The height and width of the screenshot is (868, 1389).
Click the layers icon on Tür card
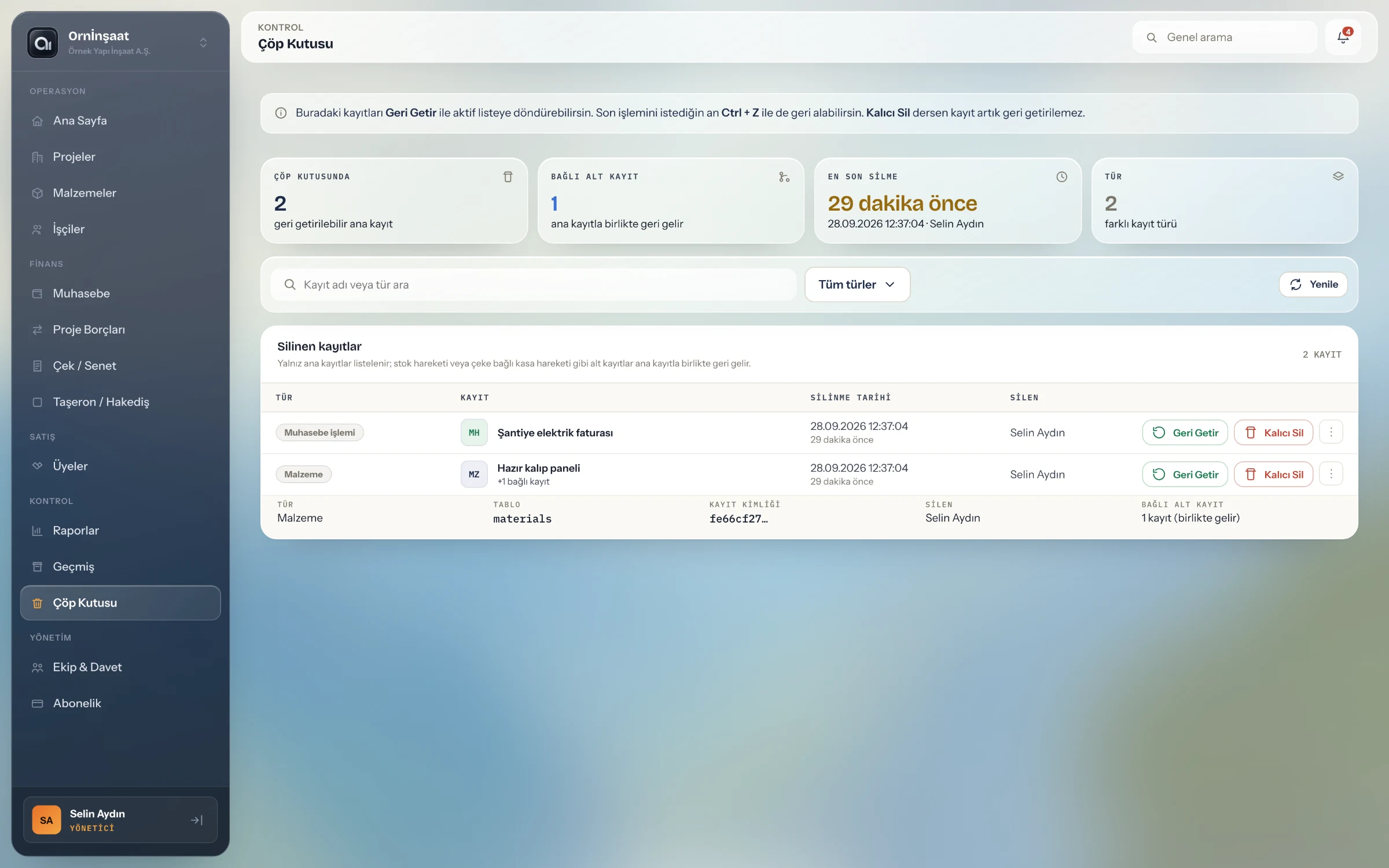coord(1338,176)
